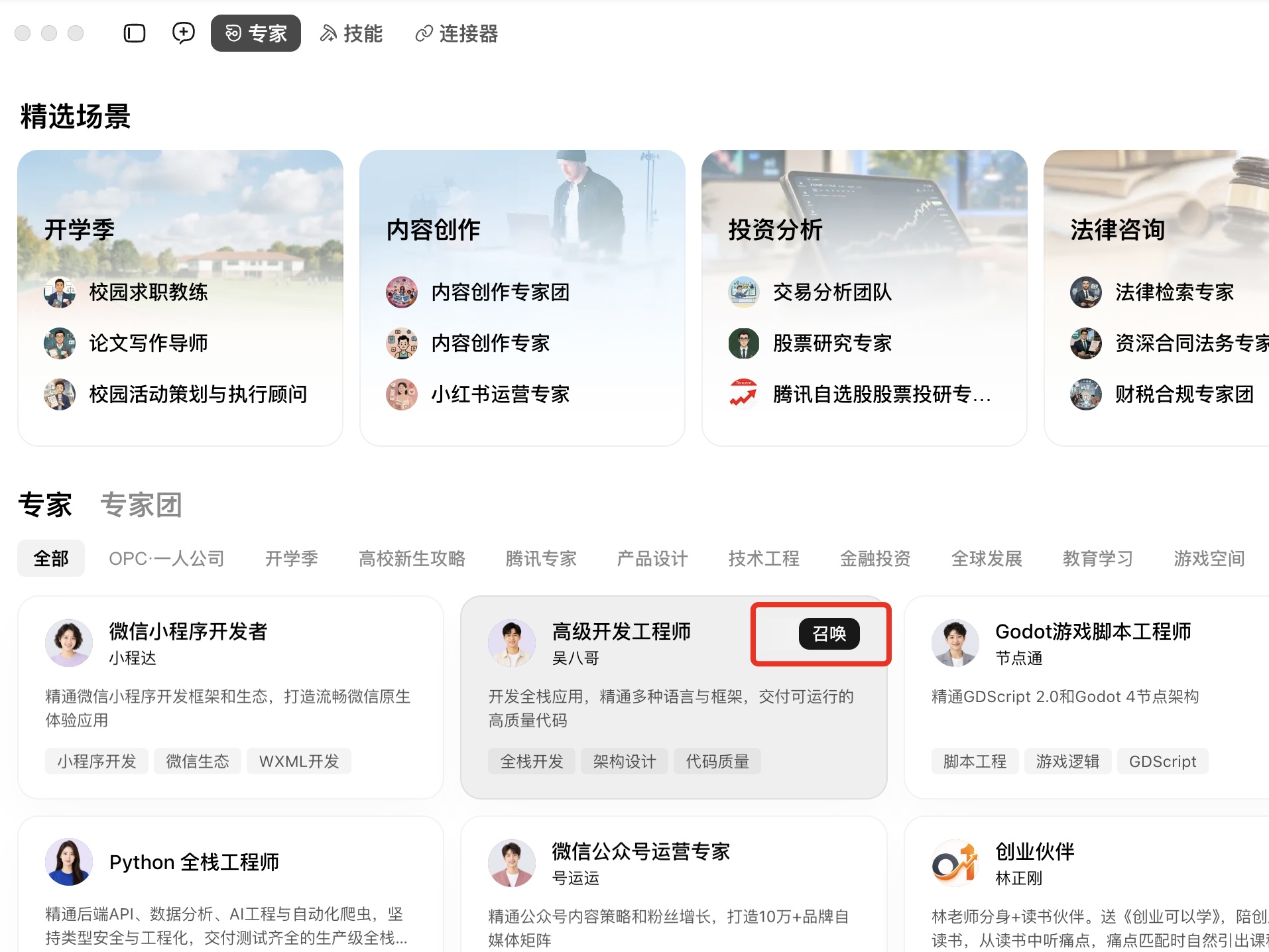Click the GDScript tag
This screenshot has width=1269, height=952.
[x=1163, y=761]
